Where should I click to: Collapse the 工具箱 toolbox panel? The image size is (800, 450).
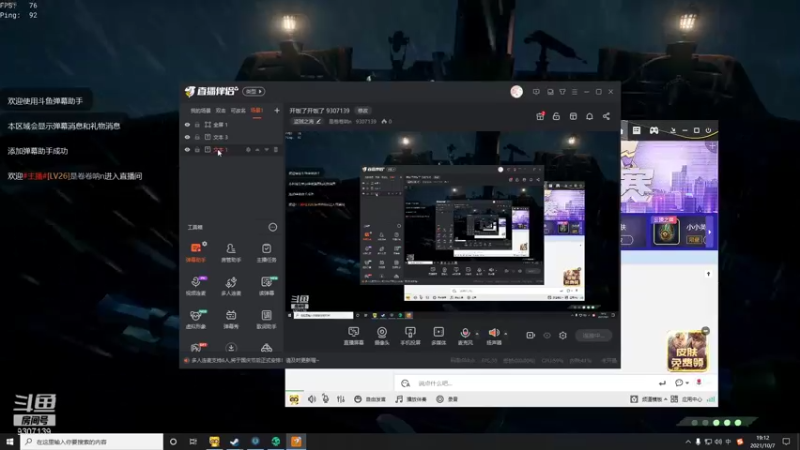[x=273, y=228]
